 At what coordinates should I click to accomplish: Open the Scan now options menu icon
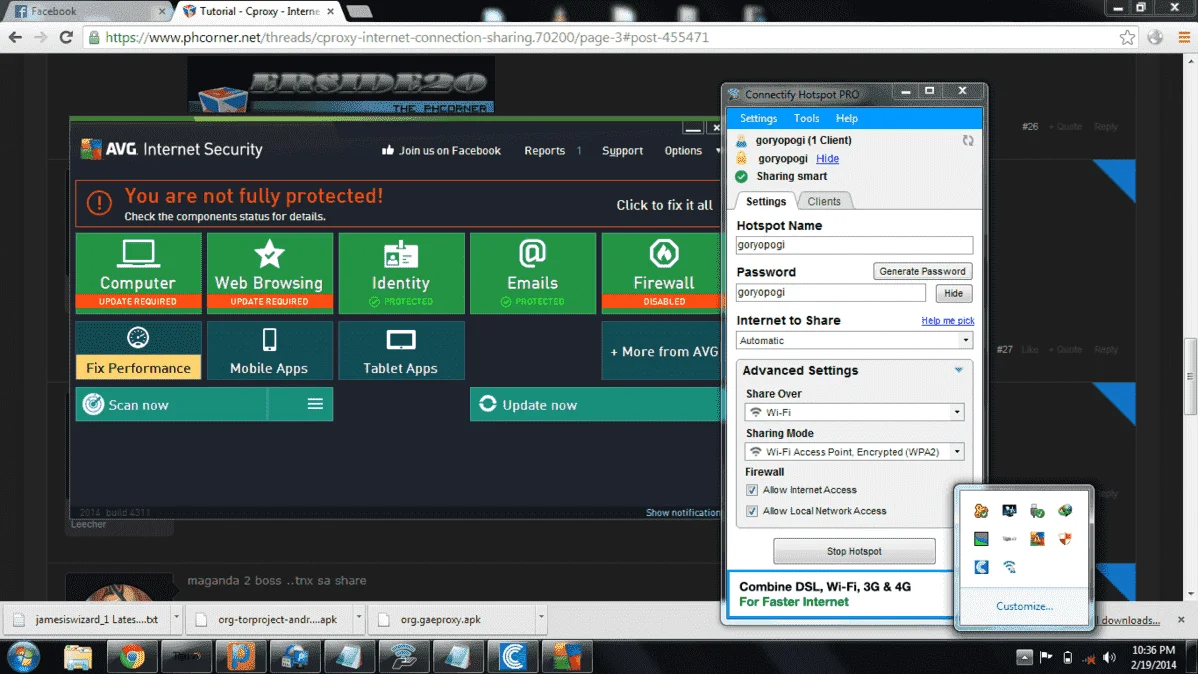(315, 404)
